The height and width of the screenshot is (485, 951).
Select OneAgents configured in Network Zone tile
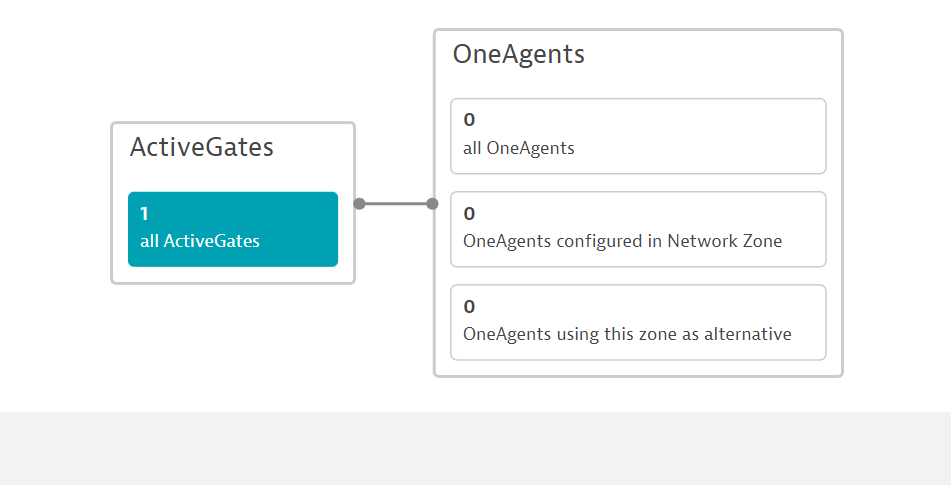(x=638, y=229)
